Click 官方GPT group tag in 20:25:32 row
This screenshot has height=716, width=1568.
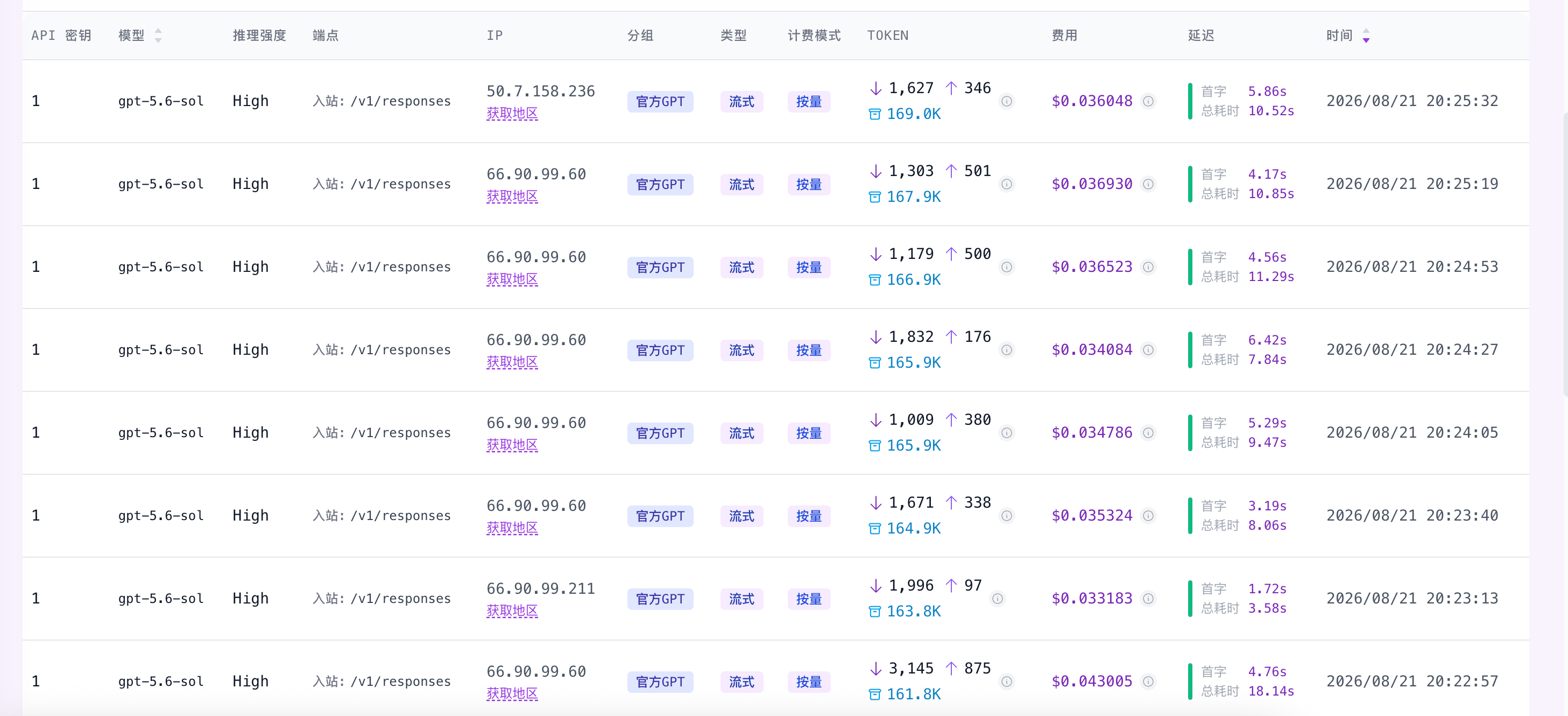point(660,101)
